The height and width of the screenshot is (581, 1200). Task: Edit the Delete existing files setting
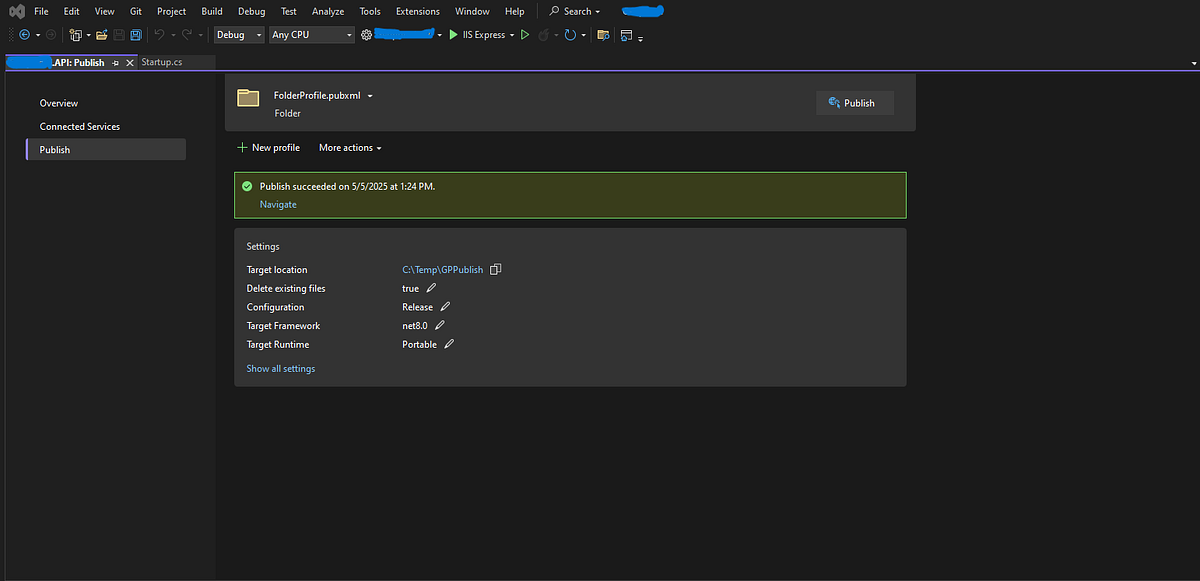431,289
